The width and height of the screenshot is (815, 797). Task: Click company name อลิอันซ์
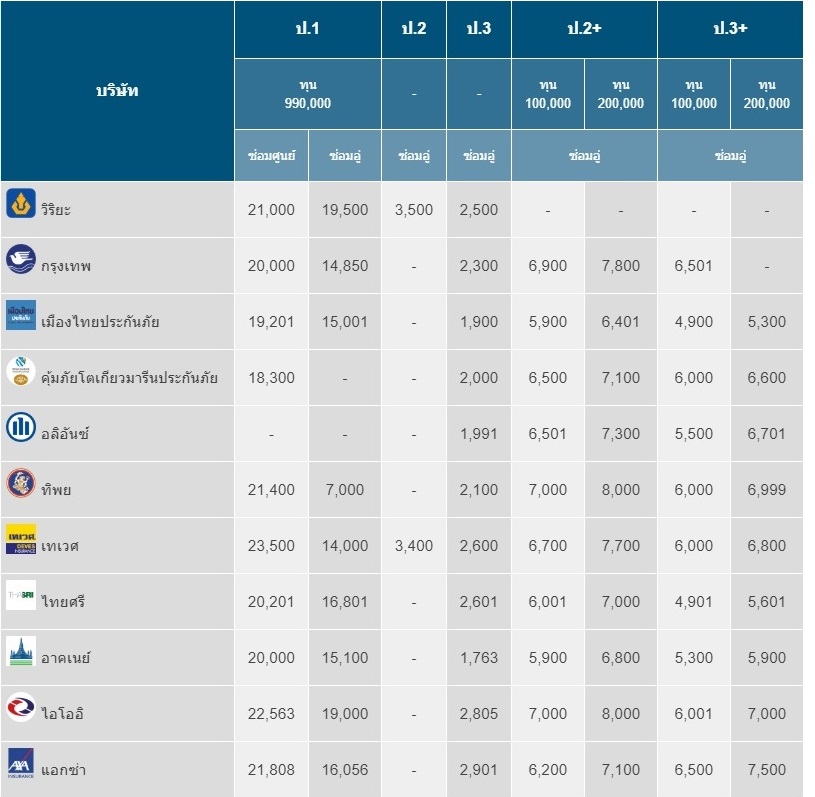coord(65,433)
